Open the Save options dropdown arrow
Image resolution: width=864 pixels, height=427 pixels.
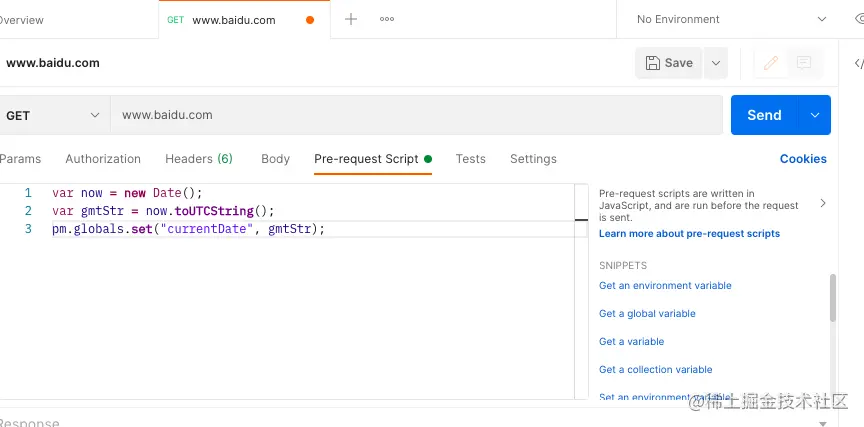[x=715, y=63]
